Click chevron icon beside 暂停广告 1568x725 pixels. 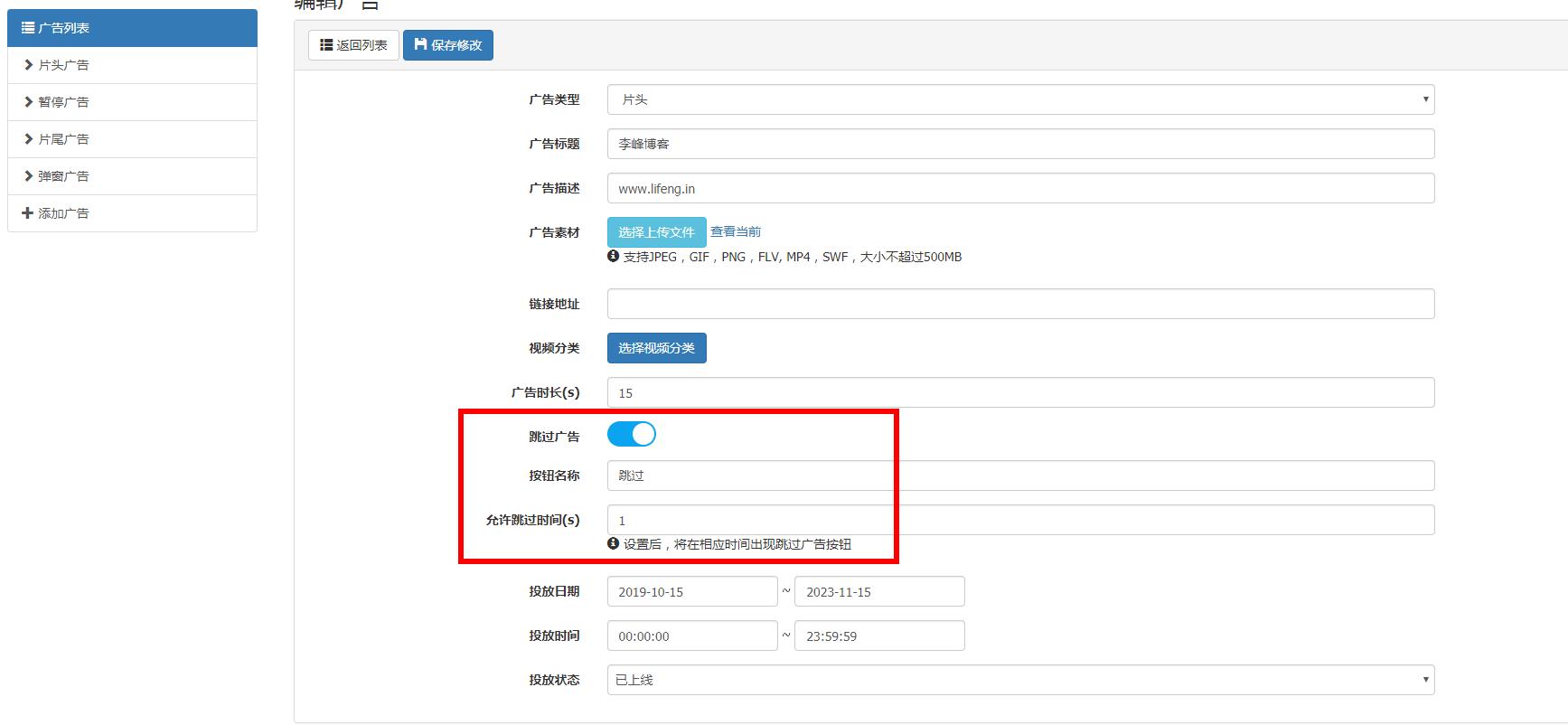[x=29, y=102]
